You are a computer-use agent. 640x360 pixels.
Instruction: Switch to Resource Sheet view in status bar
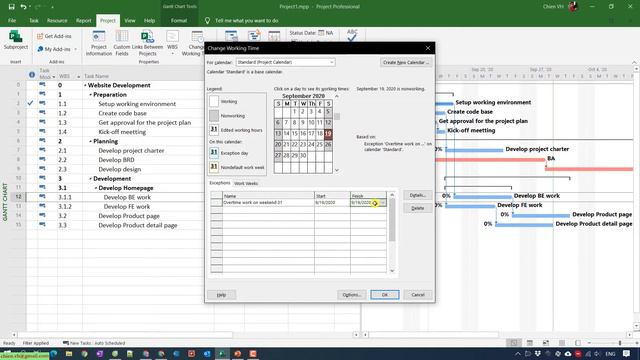click(562, 343)
